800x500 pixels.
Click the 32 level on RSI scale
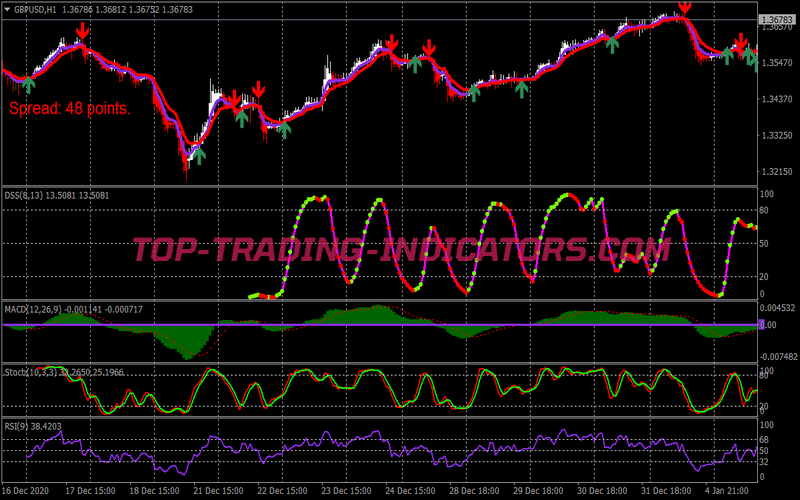point(764,462)
